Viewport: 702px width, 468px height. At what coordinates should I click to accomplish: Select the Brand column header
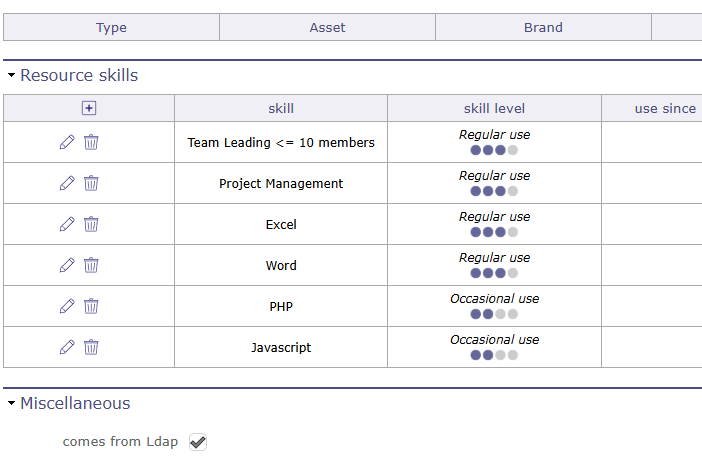[x=543, y=27]
